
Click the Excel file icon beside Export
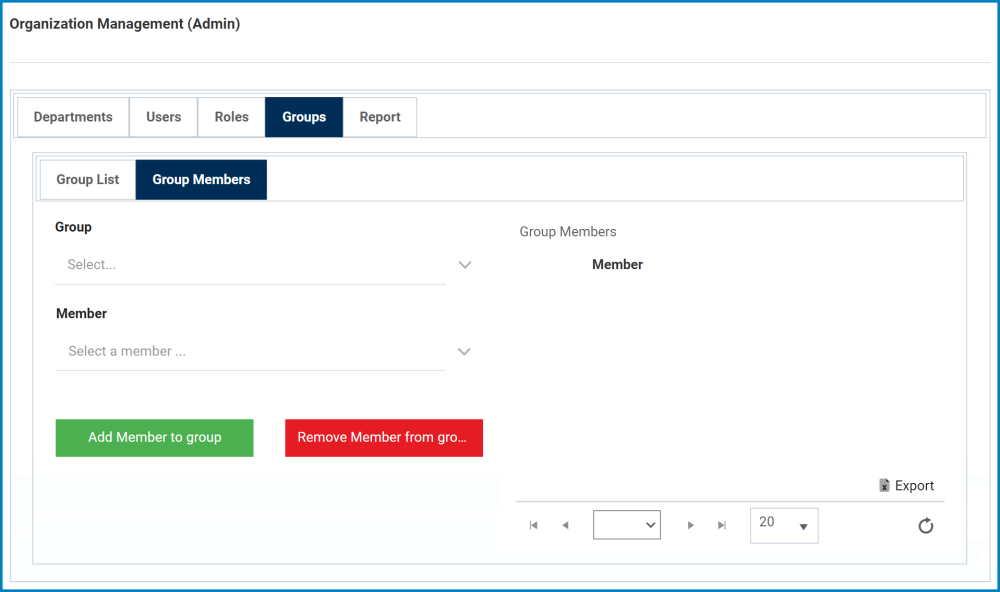click(x=883, y=485)
